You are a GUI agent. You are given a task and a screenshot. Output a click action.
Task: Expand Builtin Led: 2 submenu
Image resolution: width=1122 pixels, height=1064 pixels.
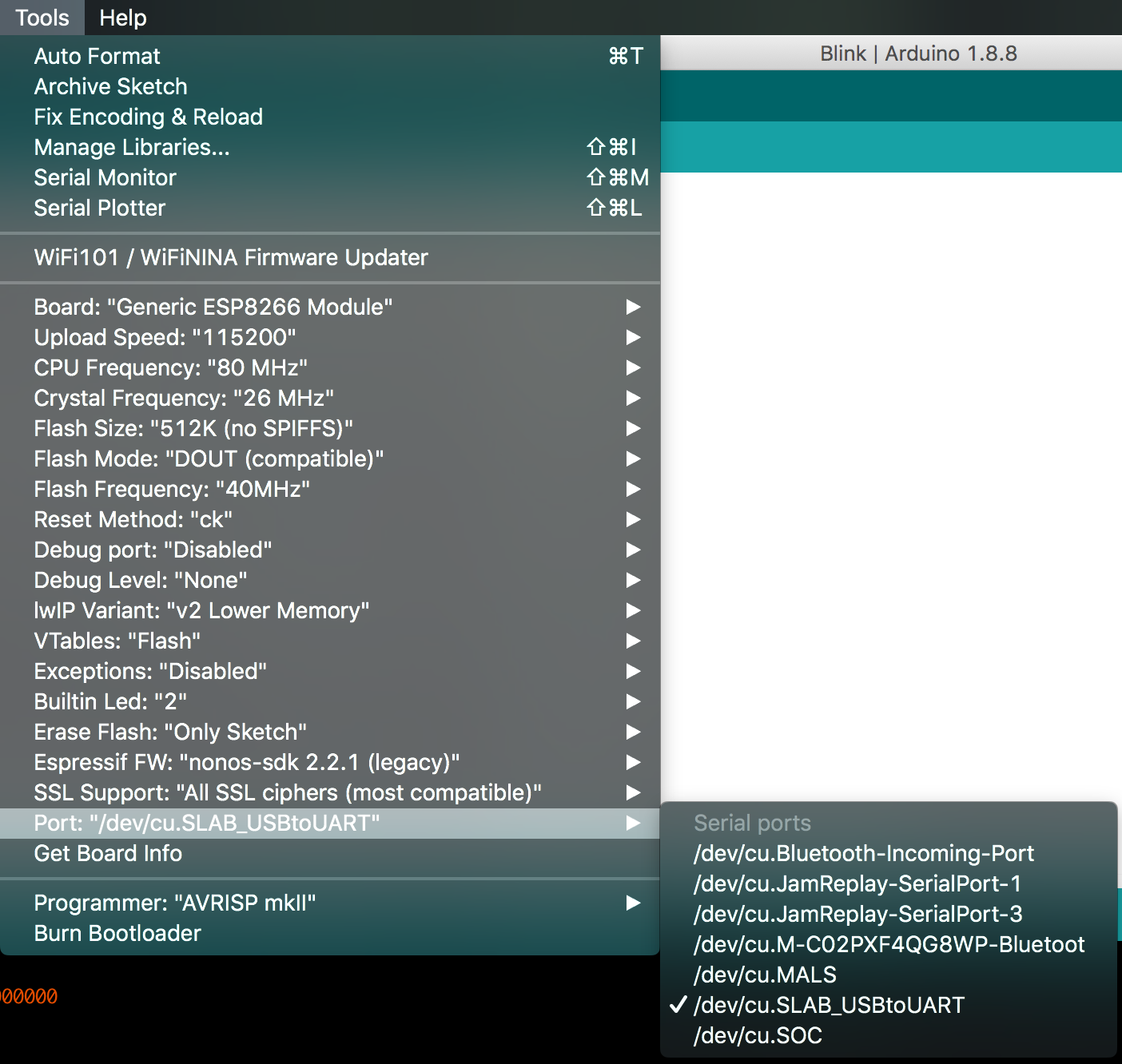[x=330, y=701]
